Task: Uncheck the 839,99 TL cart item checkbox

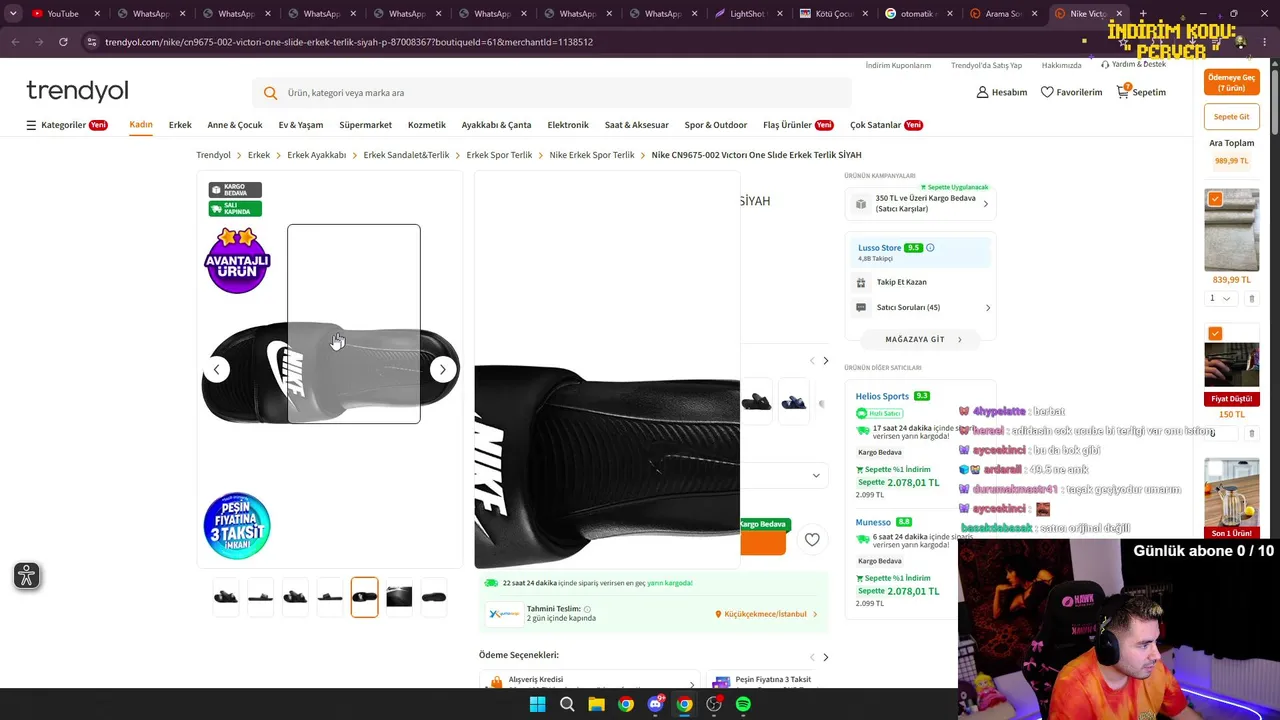Action: pyautogui.click(x=1215, y=199)
